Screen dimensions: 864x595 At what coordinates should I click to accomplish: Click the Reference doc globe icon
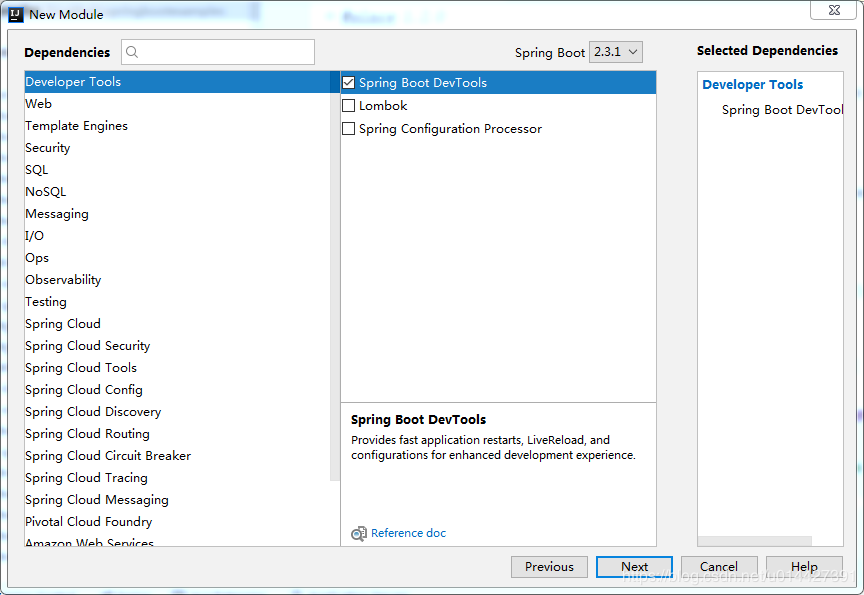(359, 533)
